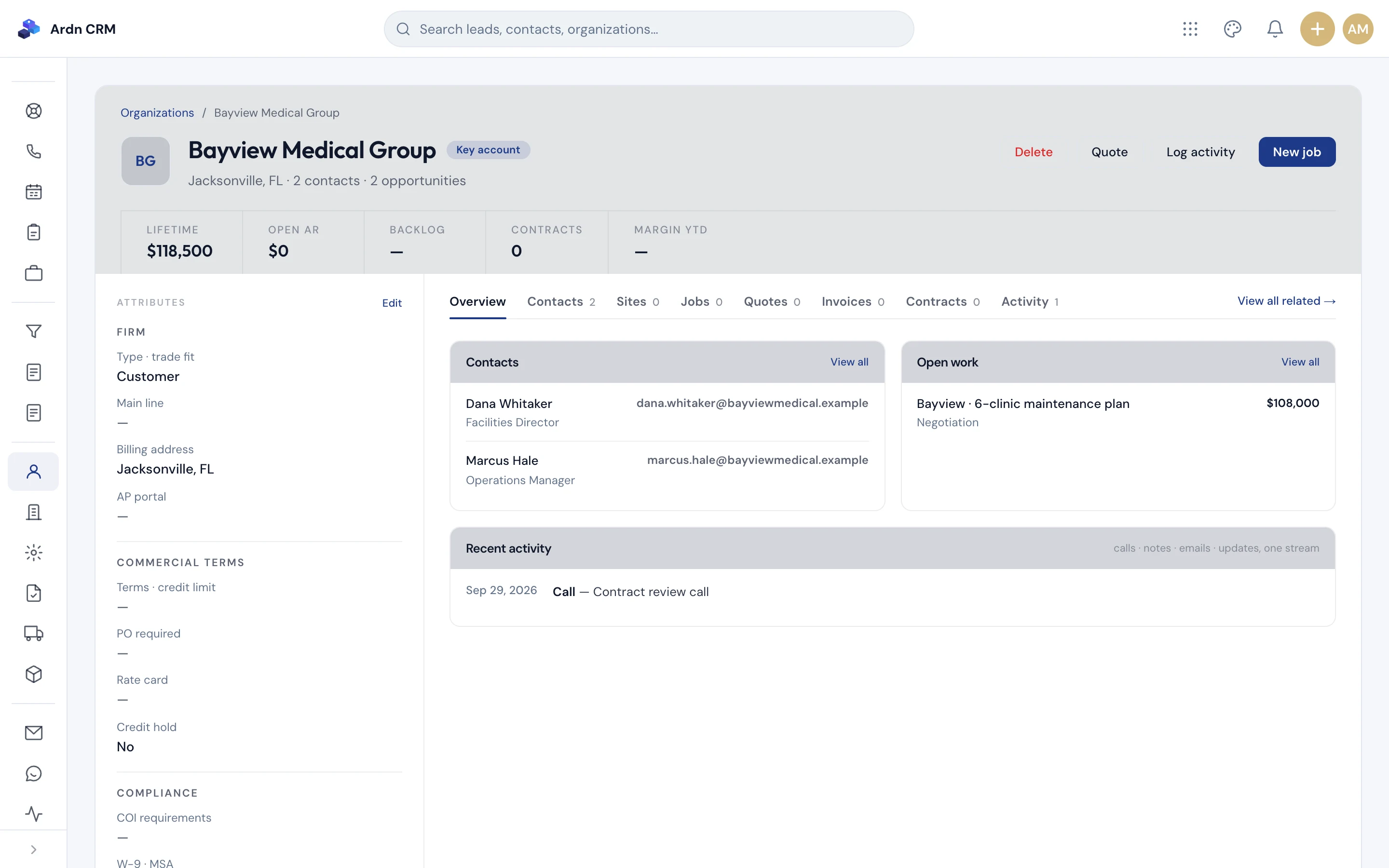Open Bayview 6-clinic maintenance plan opportunity
Viewport: 1389px width, 868px height.
pos(1117,412)
